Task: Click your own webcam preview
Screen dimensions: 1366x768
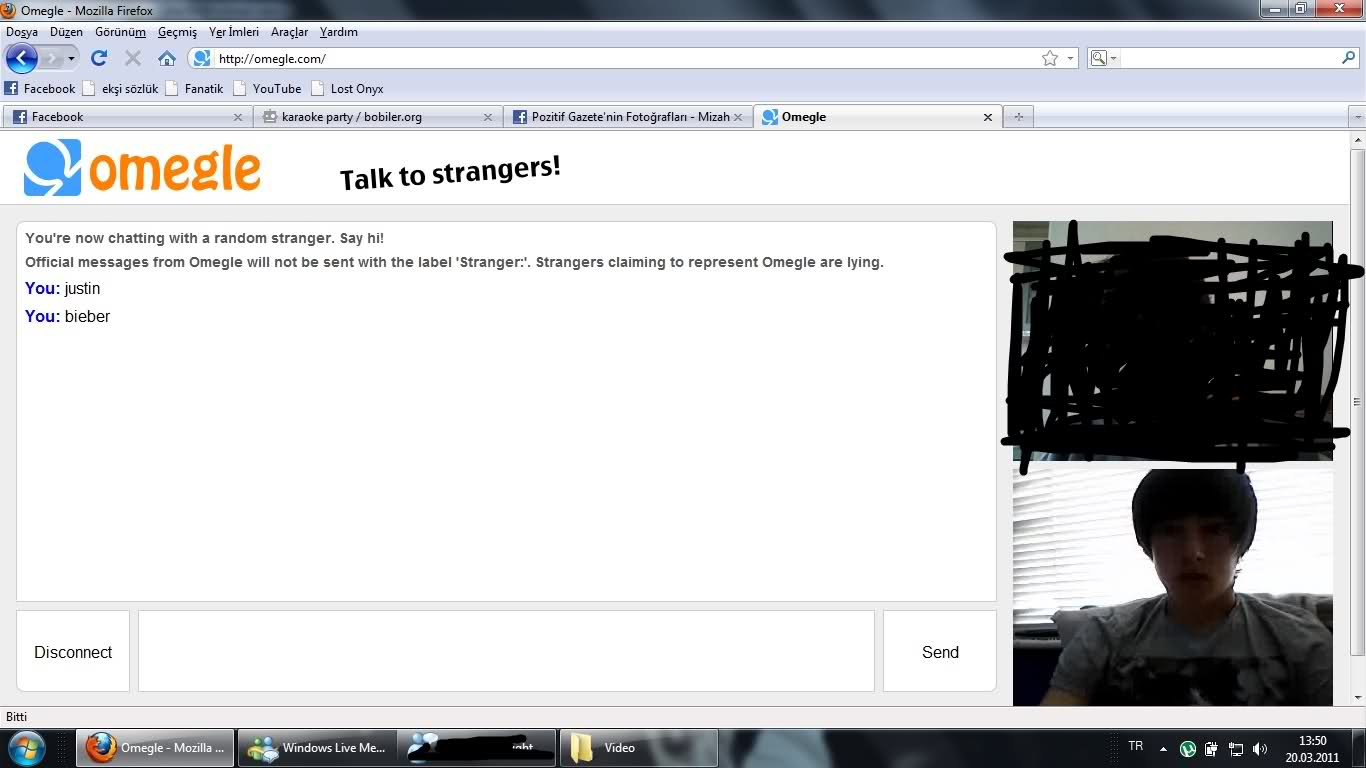Action: coord(1173,587)
